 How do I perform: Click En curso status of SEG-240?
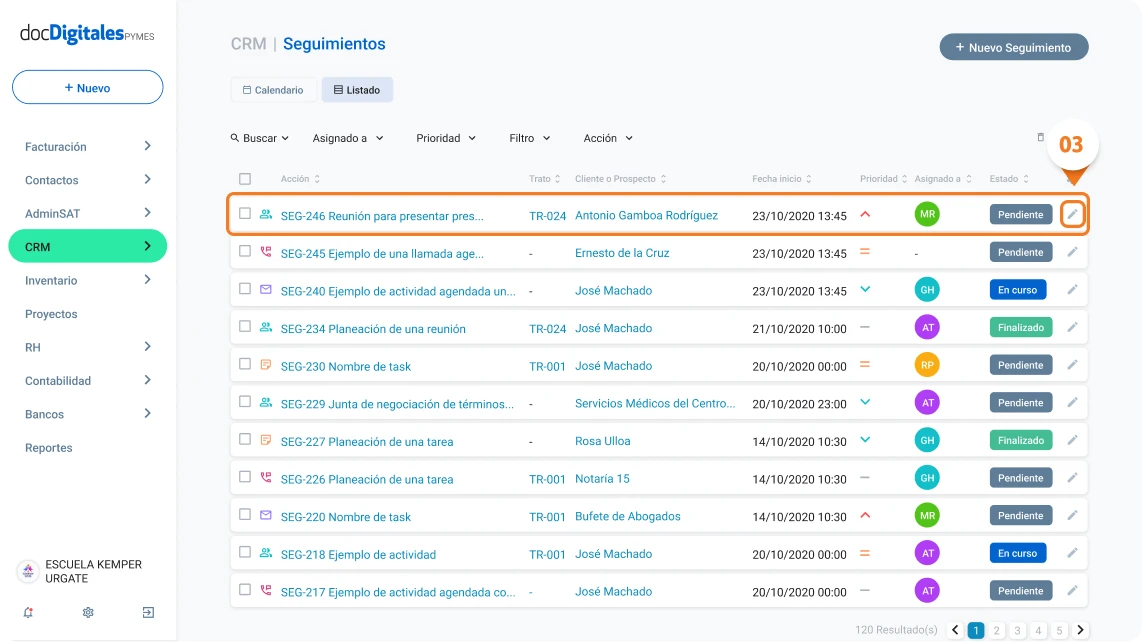point(1017,290)
